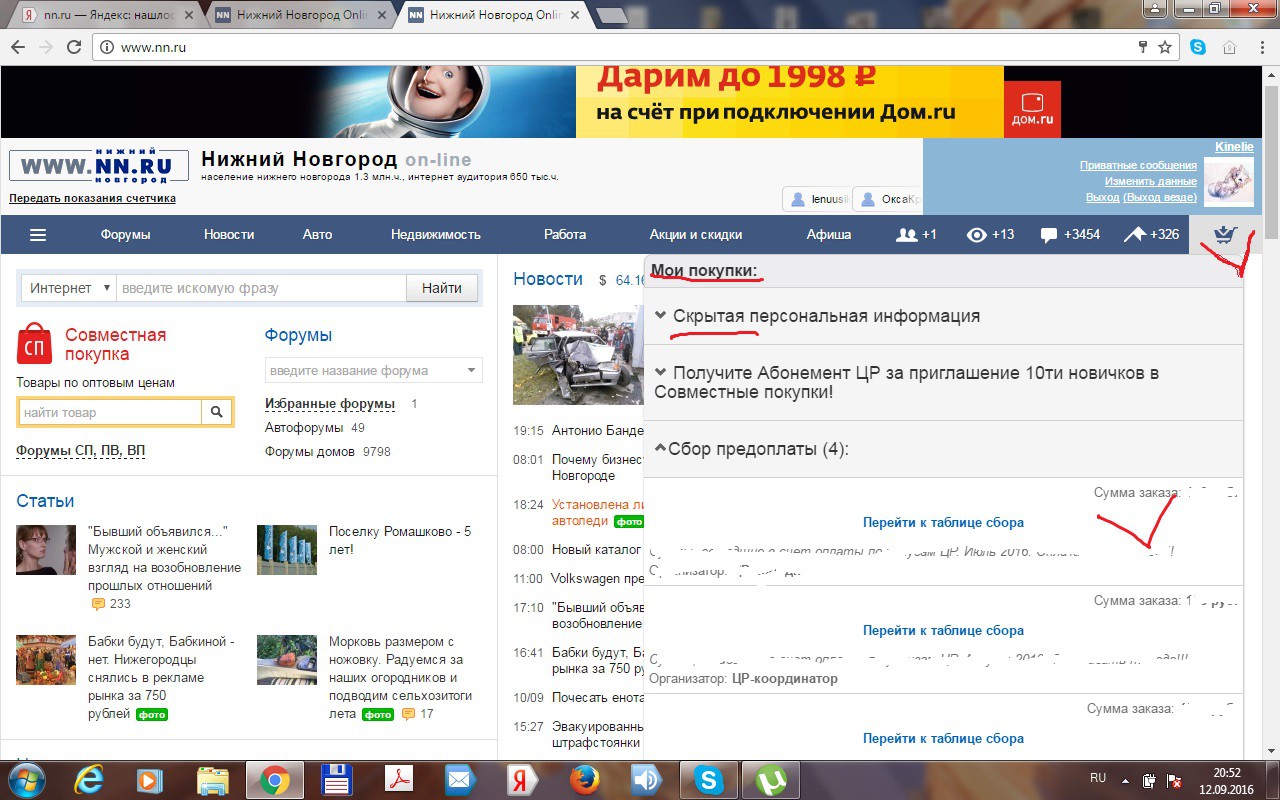Click the Kinelie user avatar picture
The image size is (1280, 800).
point(1227,181)
